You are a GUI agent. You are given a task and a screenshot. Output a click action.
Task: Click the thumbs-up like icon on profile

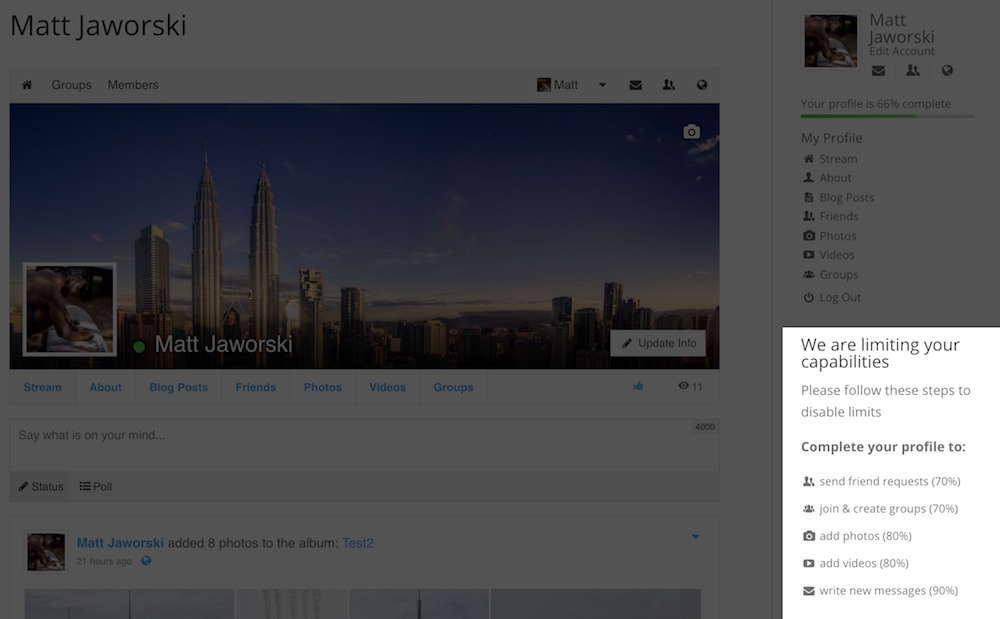(638, 386)
